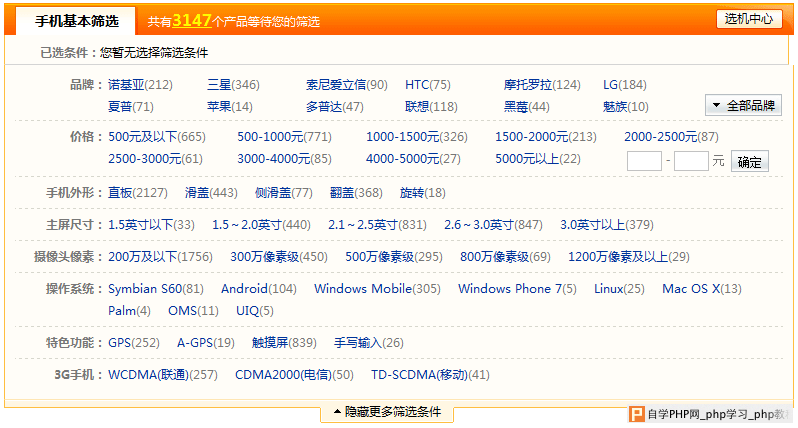This screenshot has width=798, height=428.
Task: Select Windows Phone 7 filter
Action: [x=510, y=289]
